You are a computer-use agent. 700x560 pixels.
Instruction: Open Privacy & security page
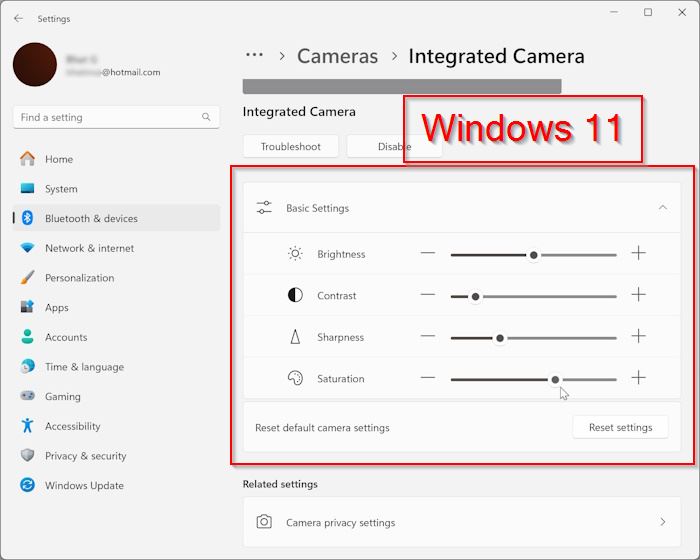pyautogui.click(x=116, y=456)
